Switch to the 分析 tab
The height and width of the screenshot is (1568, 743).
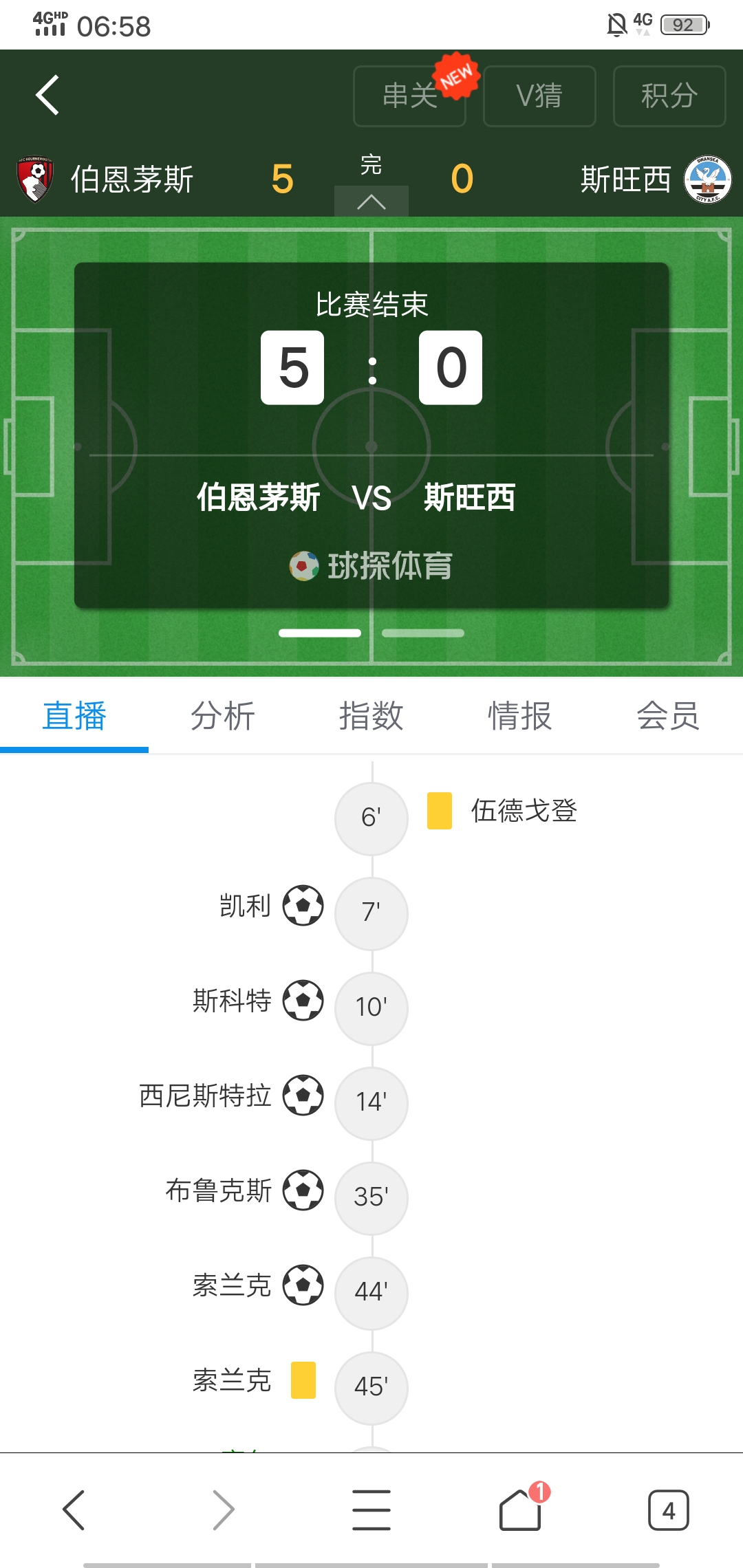(x=223, y=716)
